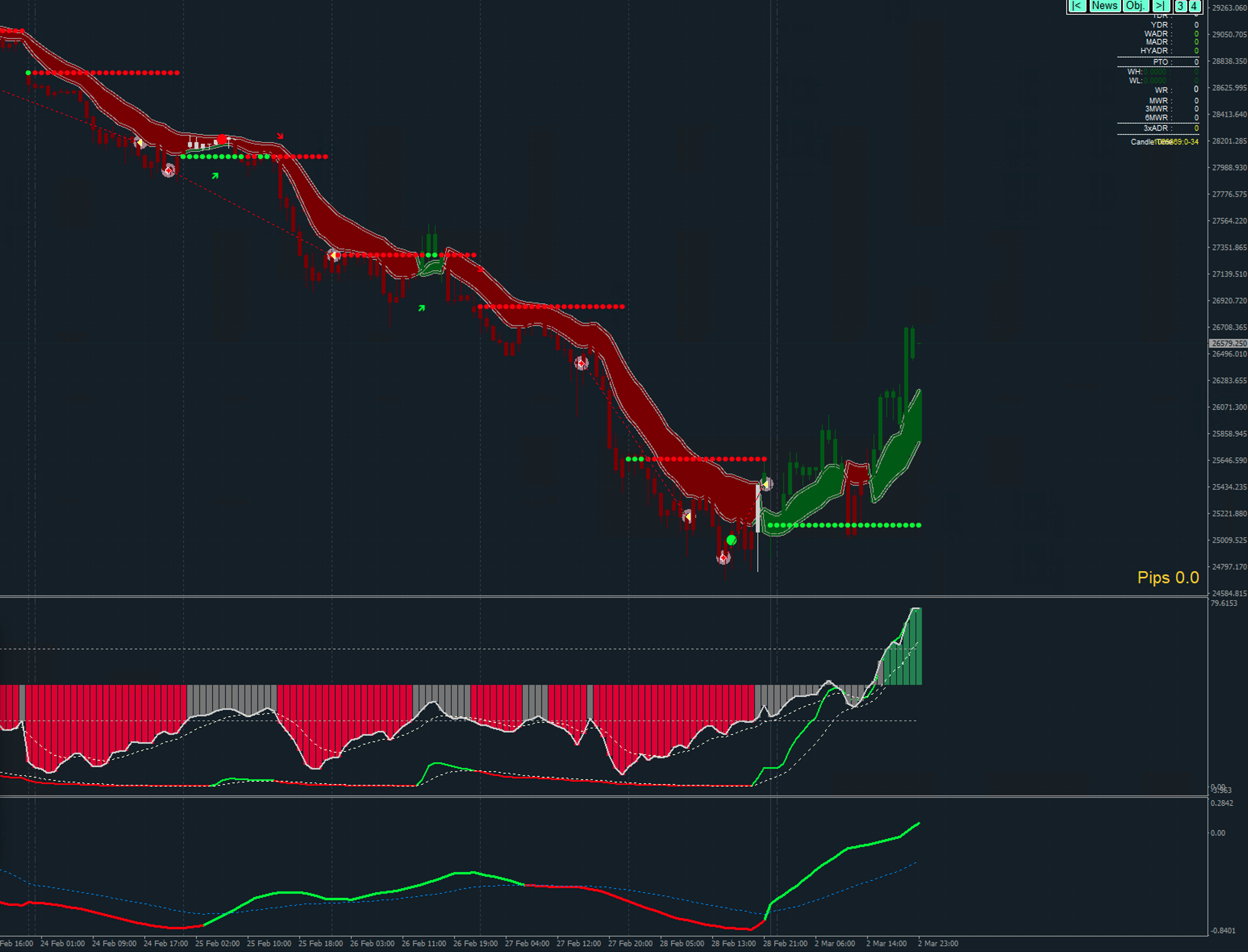Viewport: 1248px width, 952px height.
Task: Click the PTO value row
Action: coord(1158,62)
